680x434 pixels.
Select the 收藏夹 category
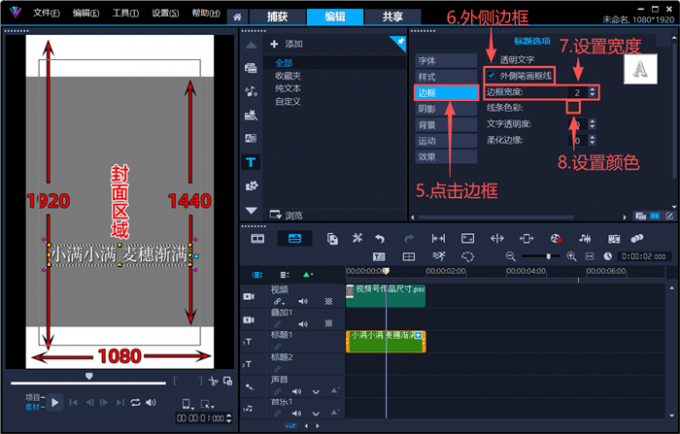tap(288, 76)
